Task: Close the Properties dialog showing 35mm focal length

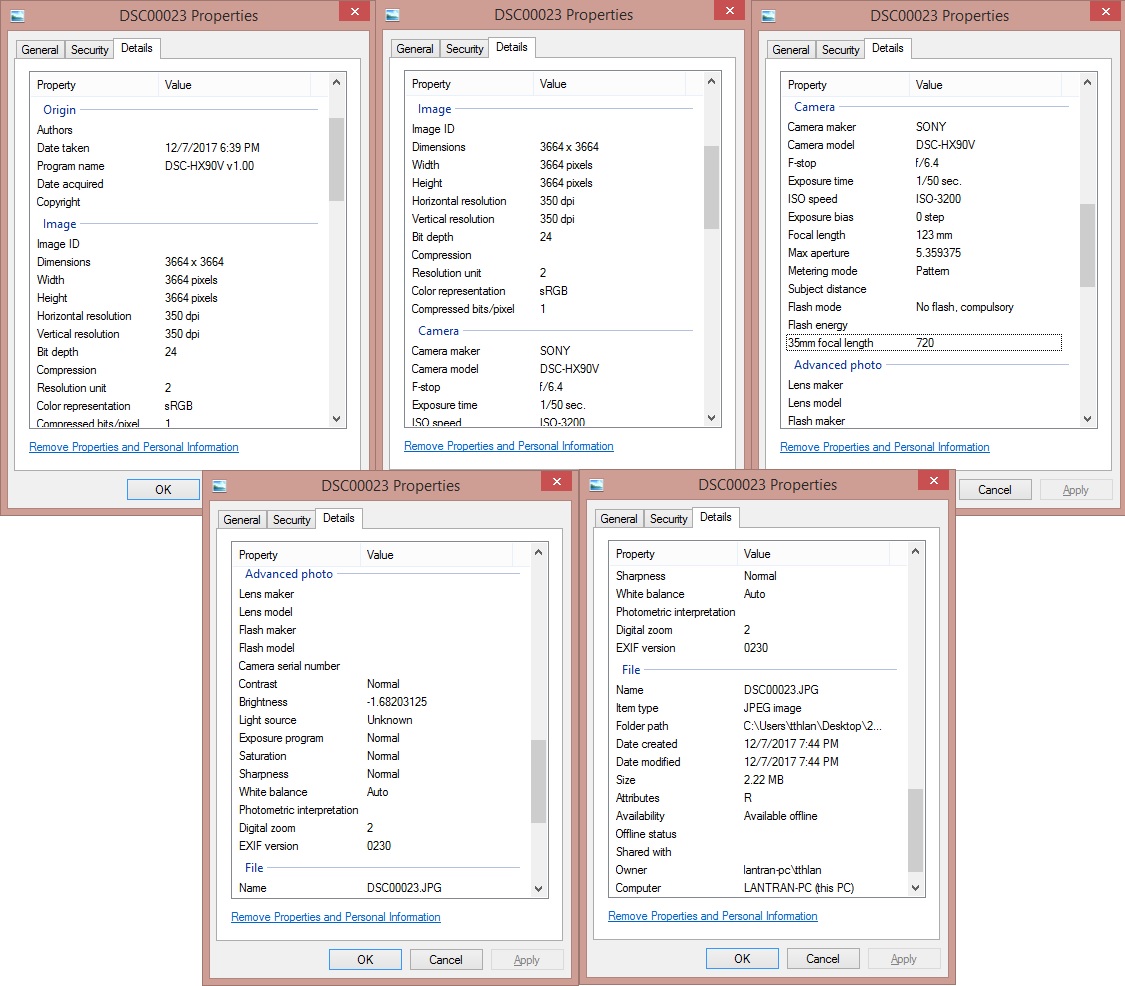Action: pyautogui.click(x=1104, y=12)
